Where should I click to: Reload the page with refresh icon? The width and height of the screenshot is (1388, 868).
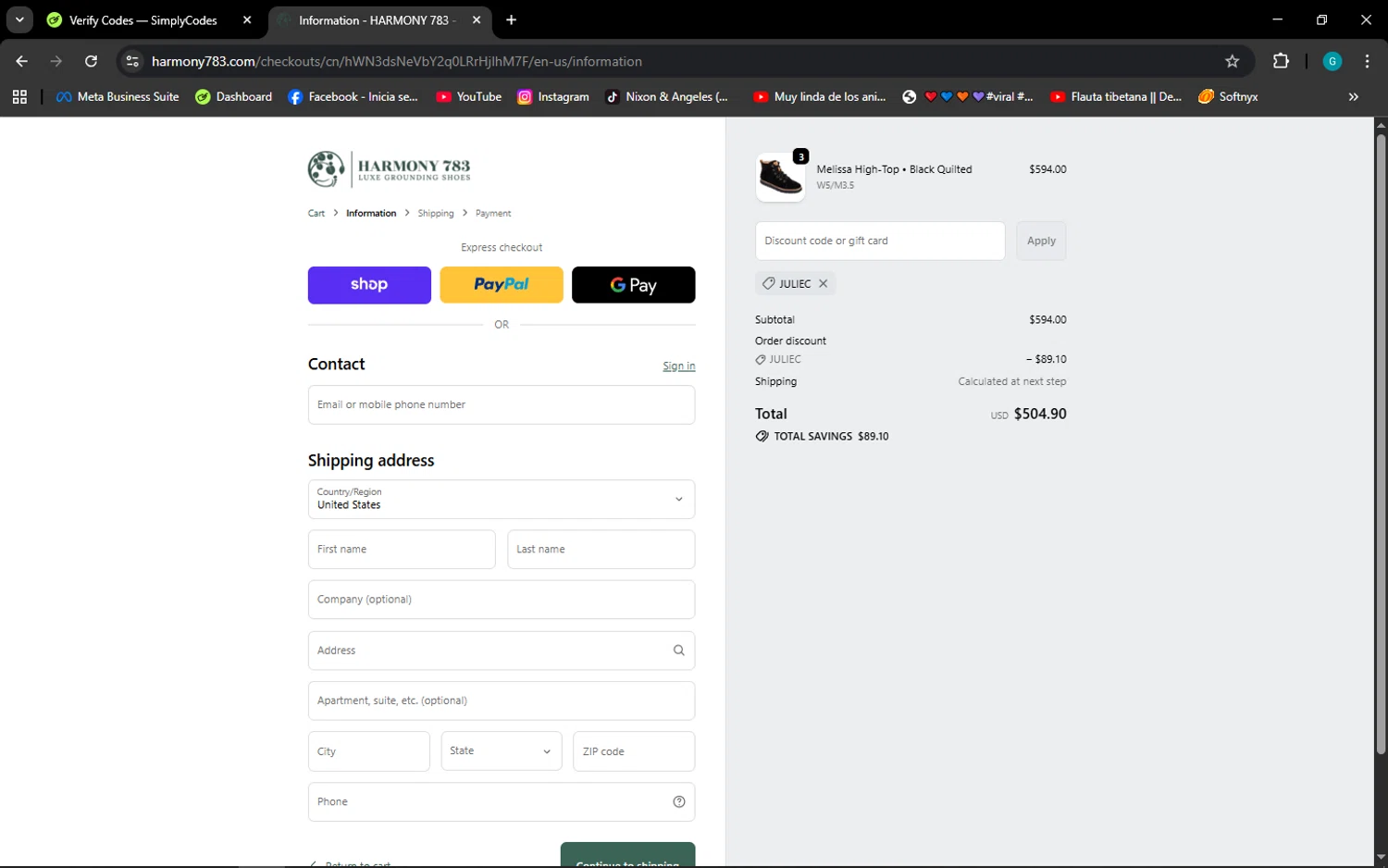91,61
